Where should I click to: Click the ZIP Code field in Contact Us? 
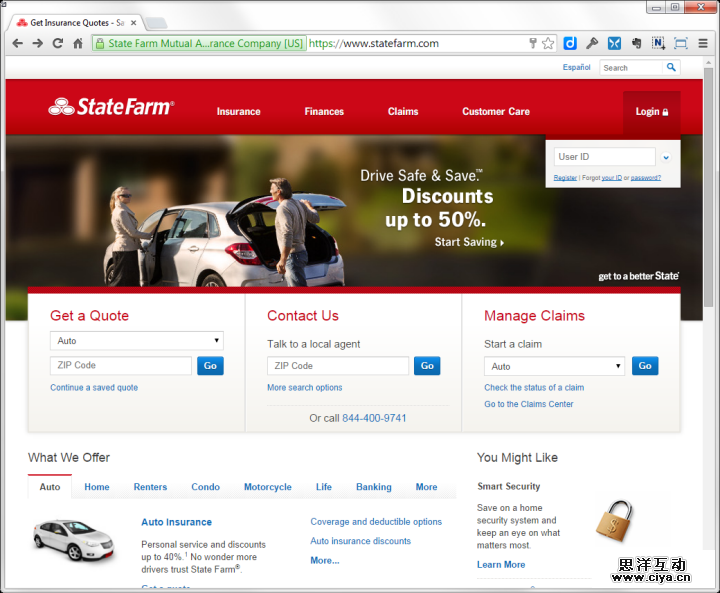coord(338,366)
